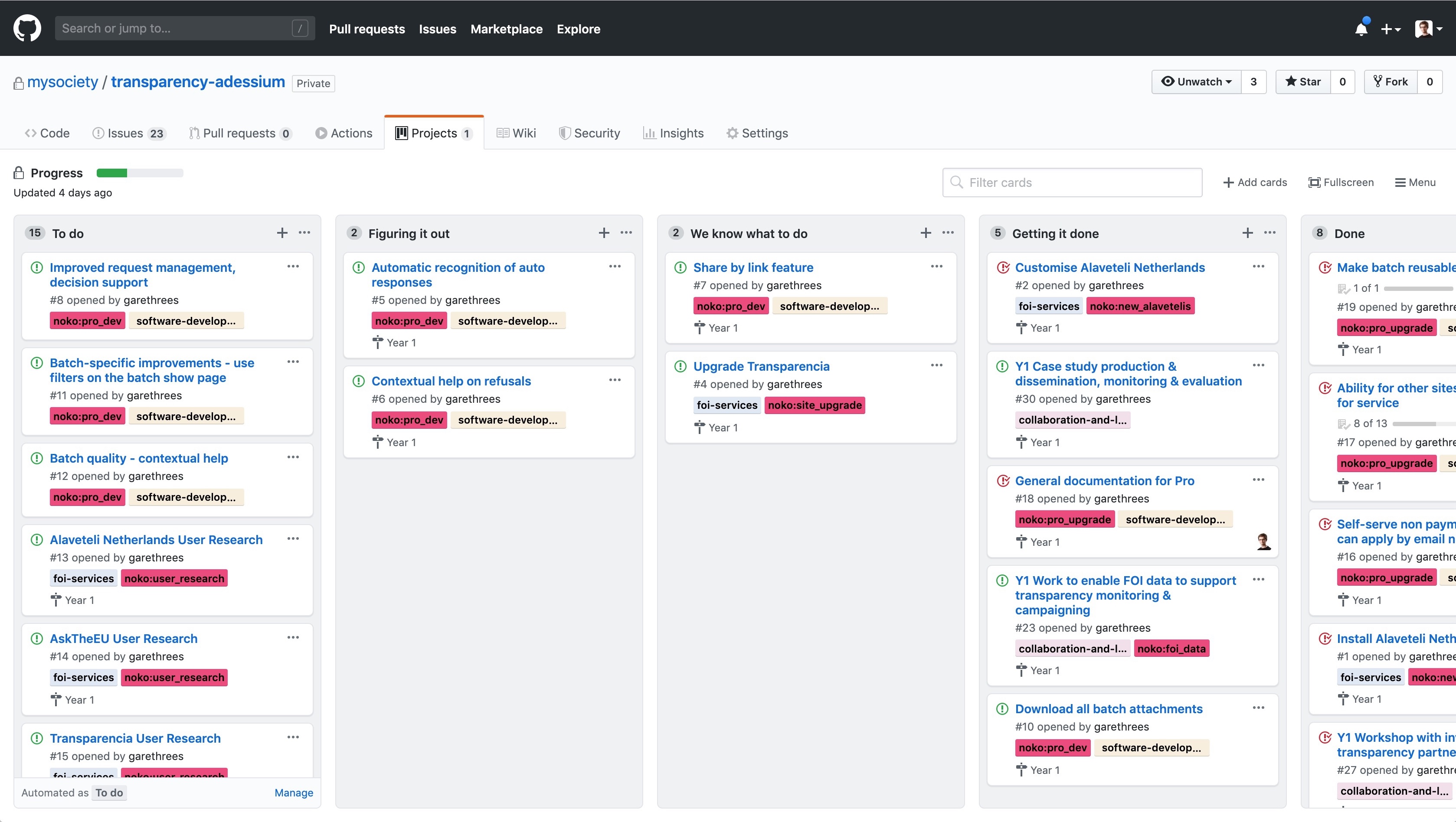The height and width of the screenshot is (822, 1456).
Task: Open the user avatar menu
Action: [x=1429, y=29]
